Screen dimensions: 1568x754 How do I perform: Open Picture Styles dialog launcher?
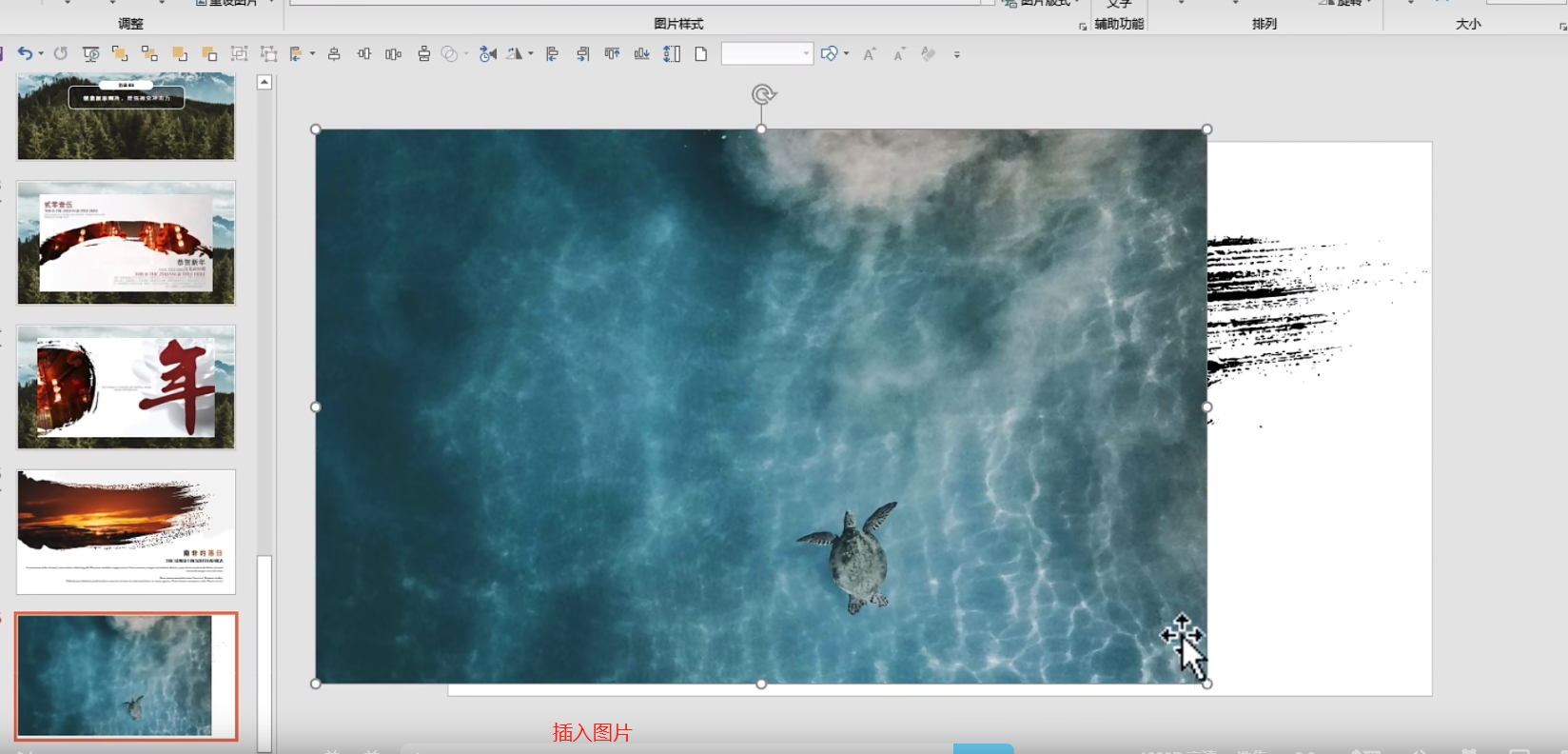[x=1083, y=26]
